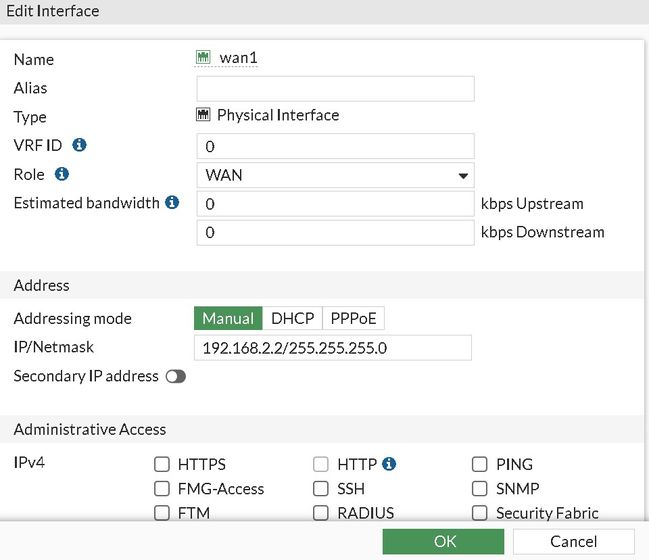The height and width of the screenshot is (560, 649).
Task: Click the info icon next to Role
Action: (62, 174)
